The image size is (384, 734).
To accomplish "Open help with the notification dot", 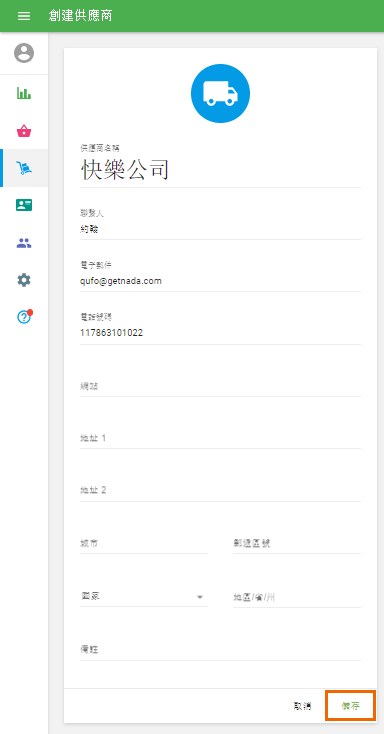I will (24, 317).
